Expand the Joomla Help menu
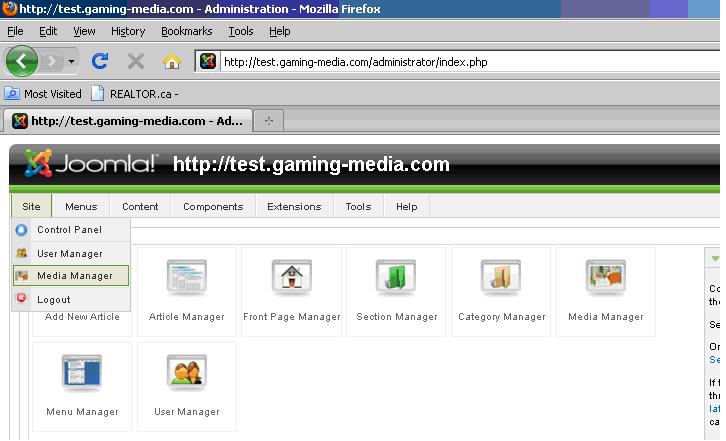Image resolution: width=726 pixels, height=441 pixels. [x=407, y=206]
